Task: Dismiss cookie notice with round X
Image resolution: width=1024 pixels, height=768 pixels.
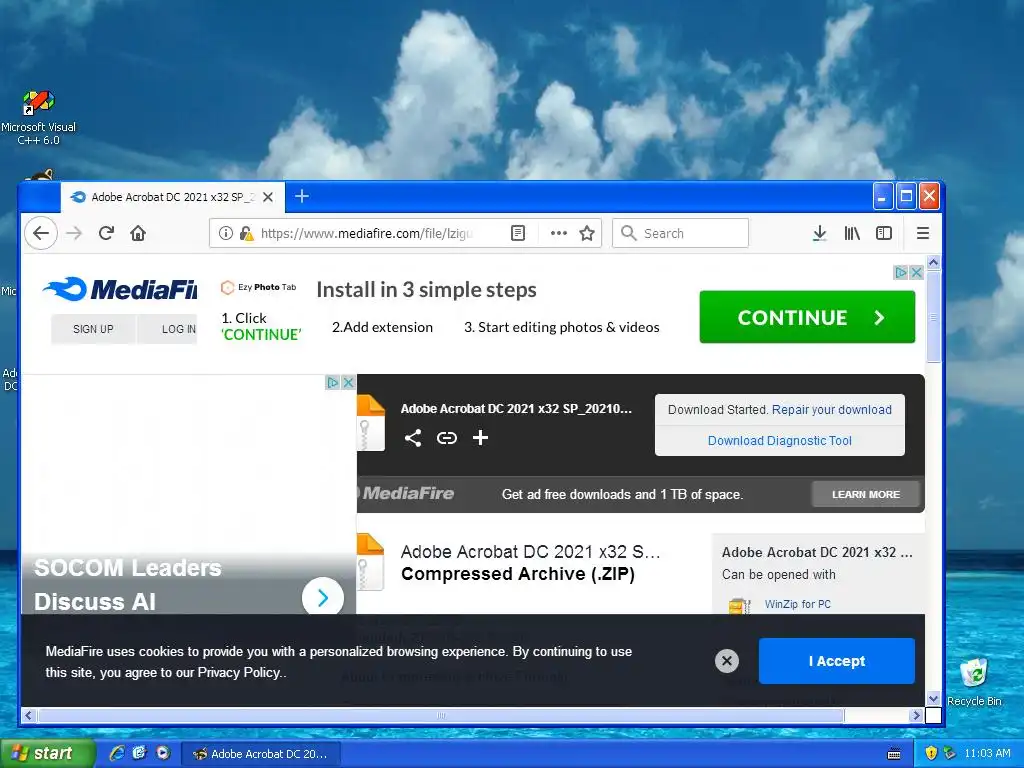Action: [727, 661]
